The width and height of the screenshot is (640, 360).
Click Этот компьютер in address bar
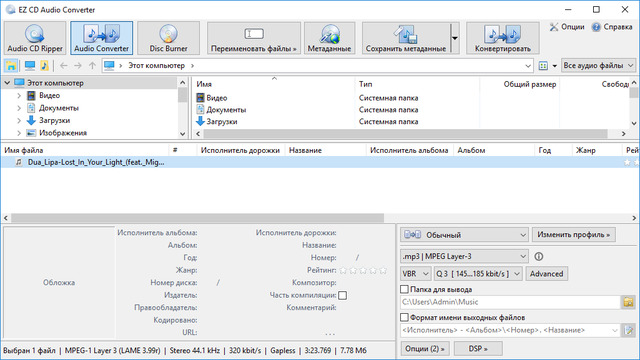click(156, 65)
